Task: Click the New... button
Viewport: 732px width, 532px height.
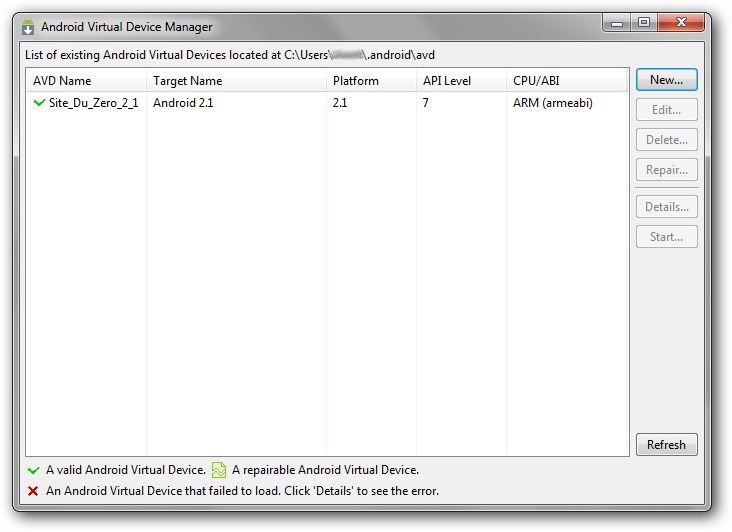Action: pos(666,80)
